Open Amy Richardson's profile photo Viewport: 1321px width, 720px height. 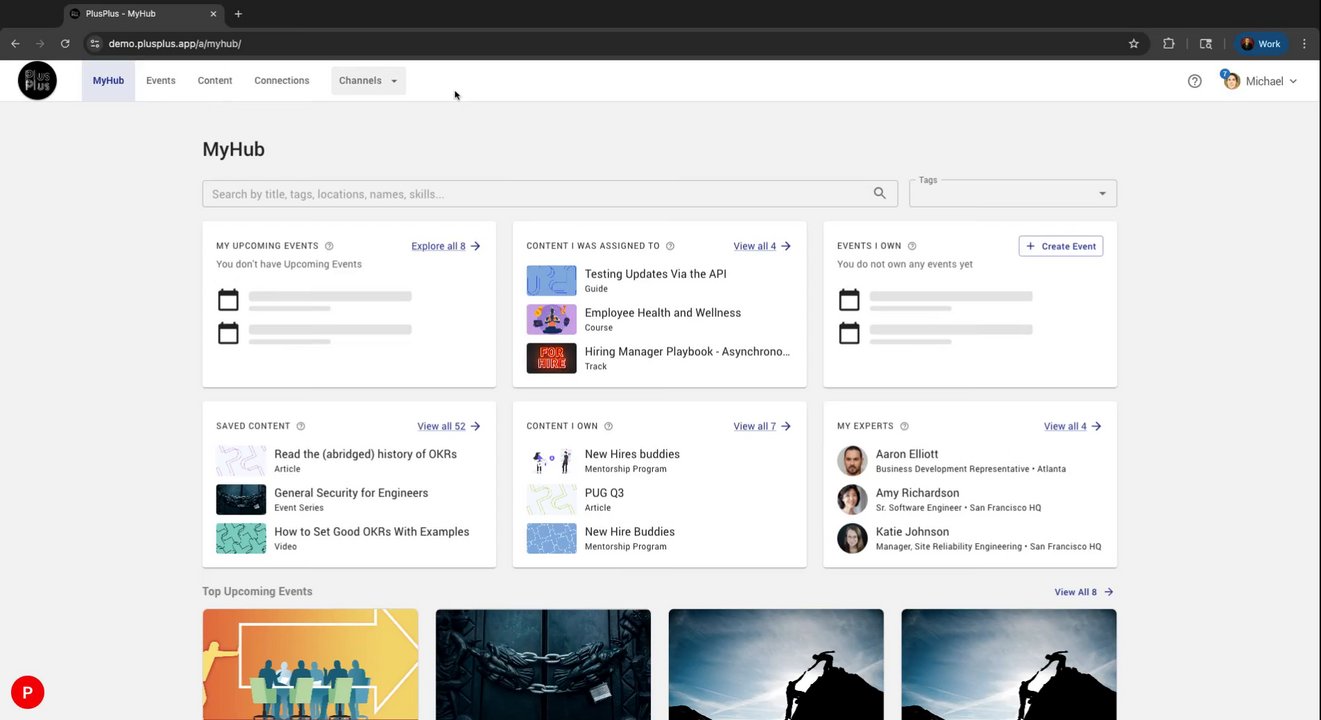click(852, 499)
